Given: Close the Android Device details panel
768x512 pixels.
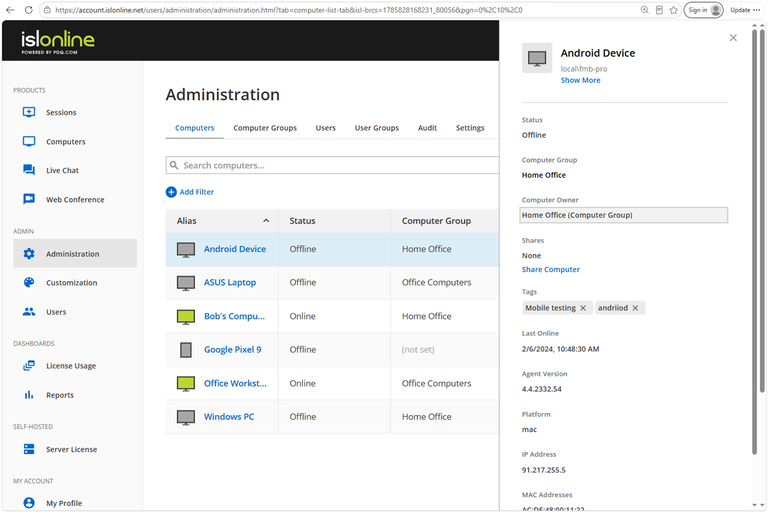Looking at the screenshot, I should (x=733, y=38).
